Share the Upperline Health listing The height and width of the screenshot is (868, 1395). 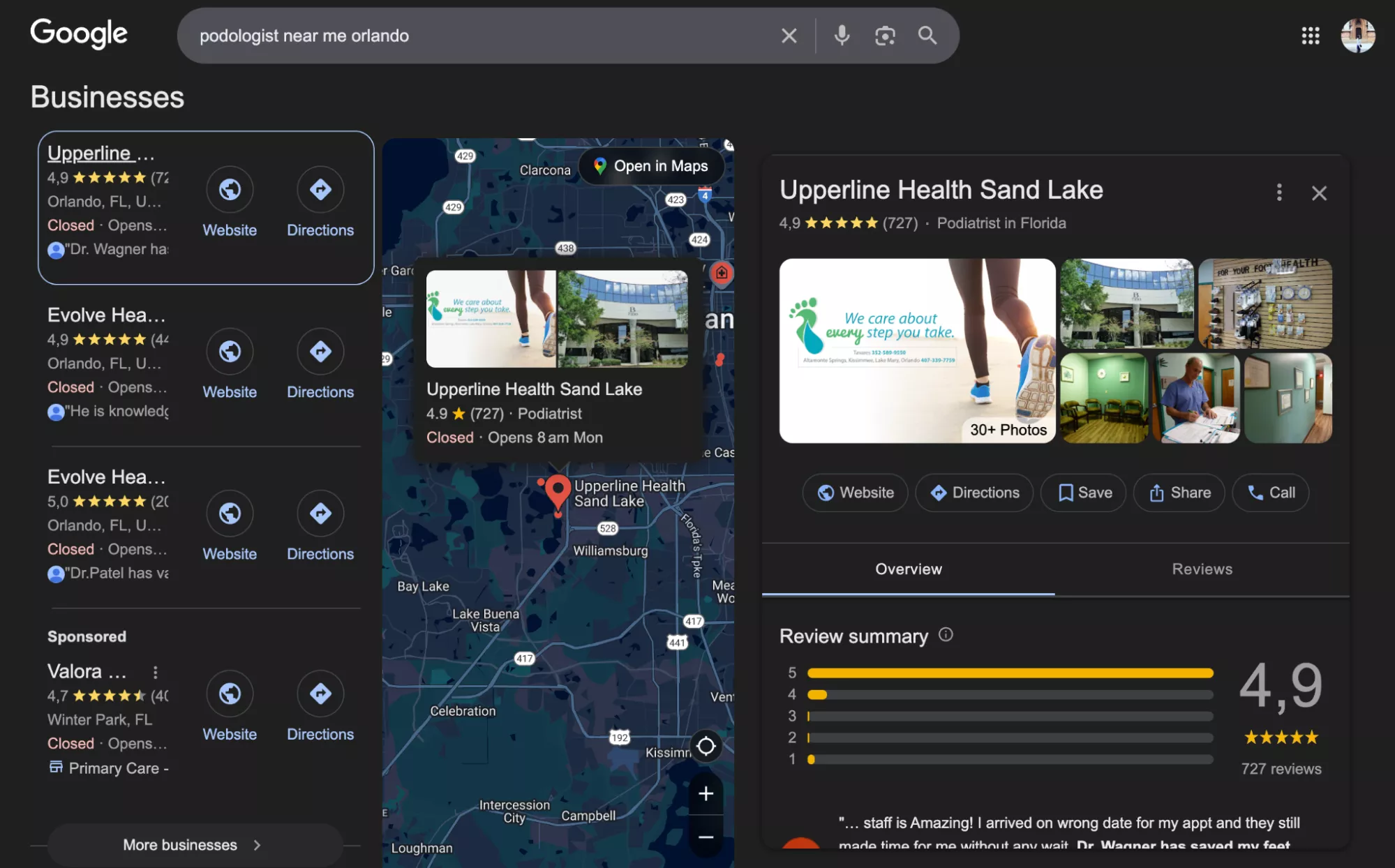click(x=1179, y=493)
